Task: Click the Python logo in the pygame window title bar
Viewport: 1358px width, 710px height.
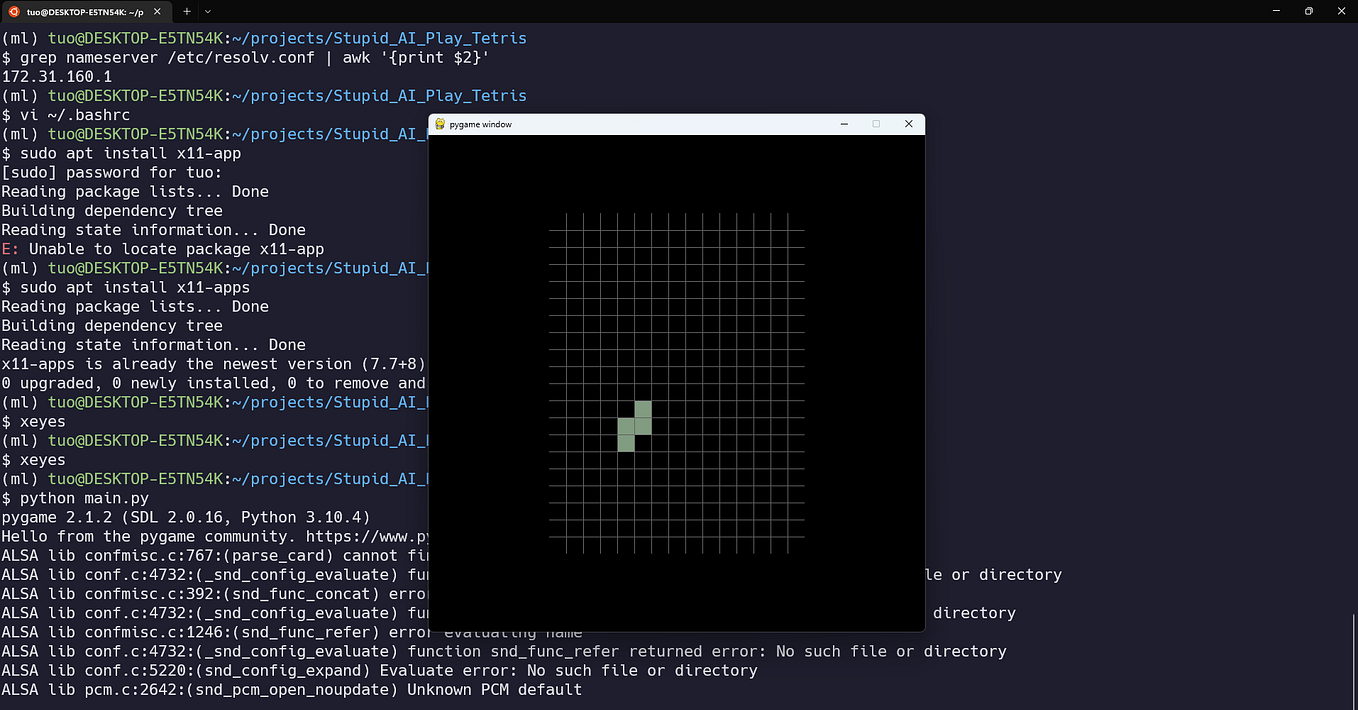Action: tap(439, 123)
